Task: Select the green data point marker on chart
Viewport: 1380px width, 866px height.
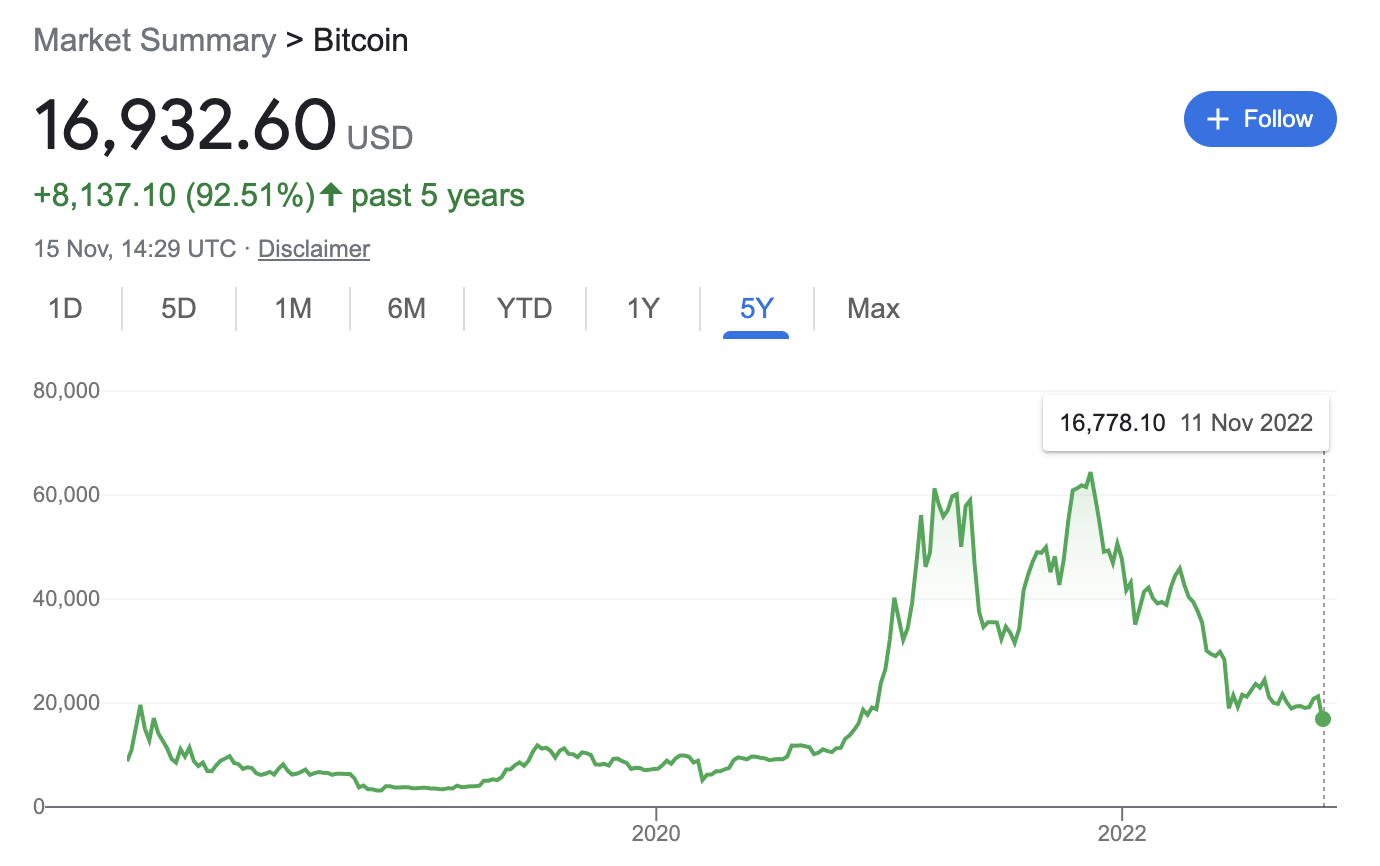Action: [x=1322, y=718]
